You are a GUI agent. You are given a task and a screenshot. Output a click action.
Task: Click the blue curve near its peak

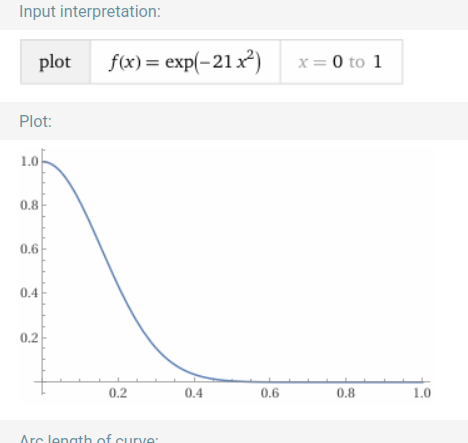tap(47, 162)
